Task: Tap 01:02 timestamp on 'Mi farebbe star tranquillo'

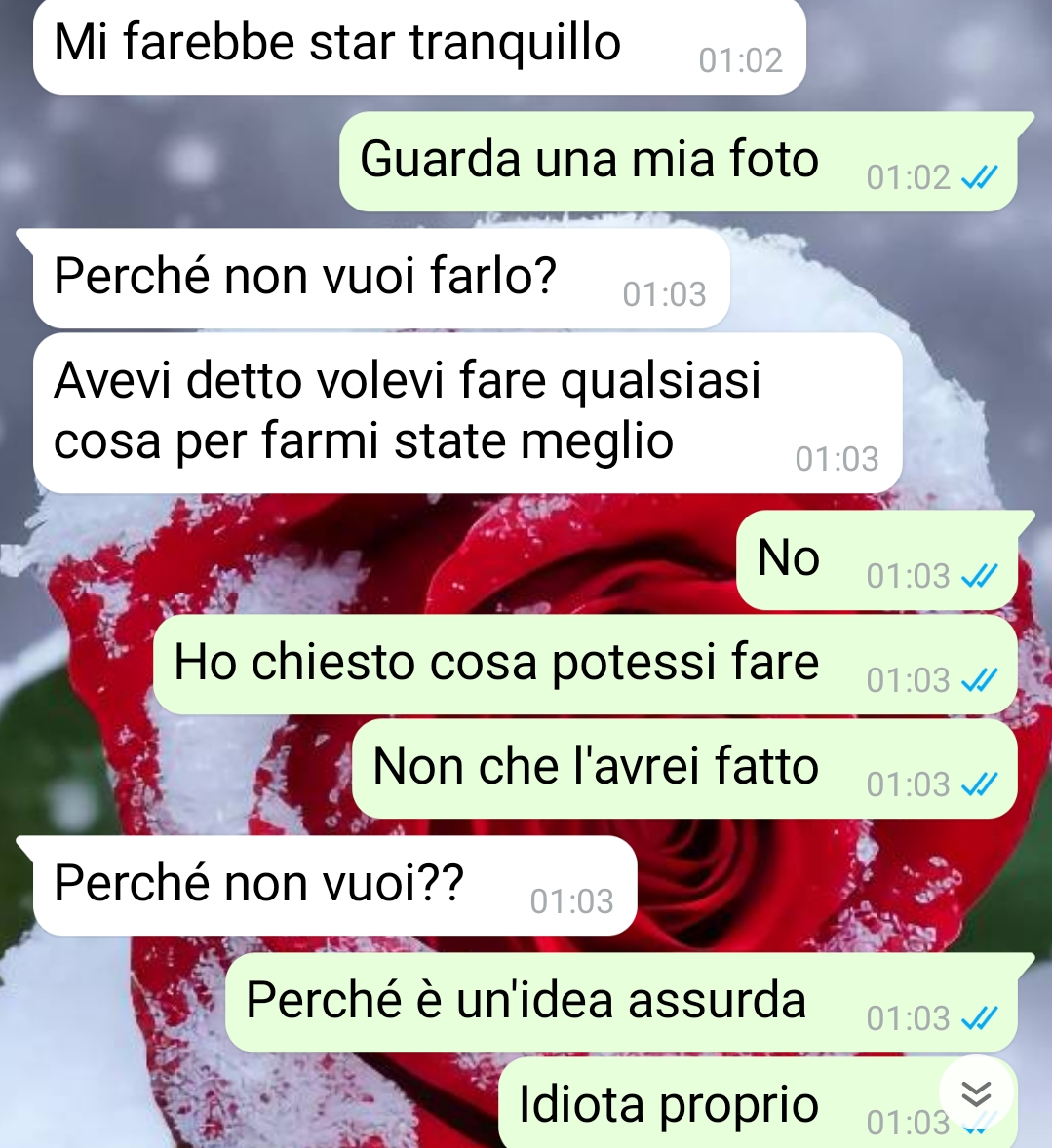Action: pyautogui.click(x=741, y=60)
